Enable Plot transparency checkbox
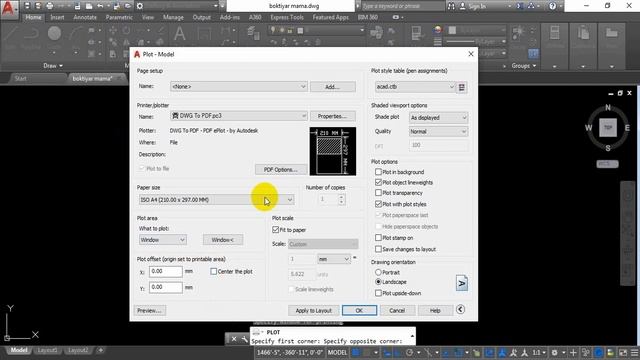 378,193
